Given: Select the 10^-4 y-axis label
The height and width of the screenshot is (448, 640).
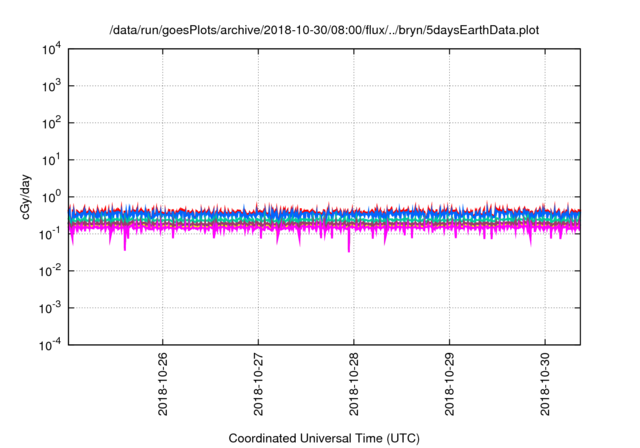Looking at the screenshot, I should 51,345.
